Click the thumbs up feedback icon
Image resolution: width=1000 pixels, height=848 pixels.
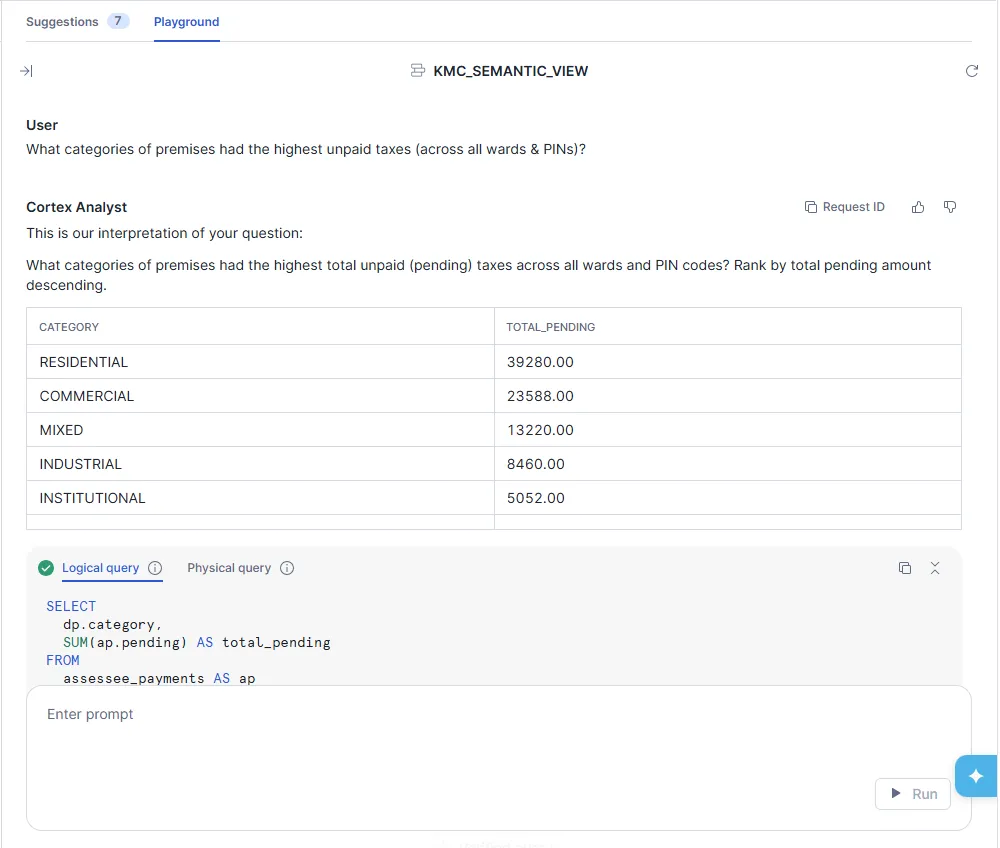click(x=918, y=207)
